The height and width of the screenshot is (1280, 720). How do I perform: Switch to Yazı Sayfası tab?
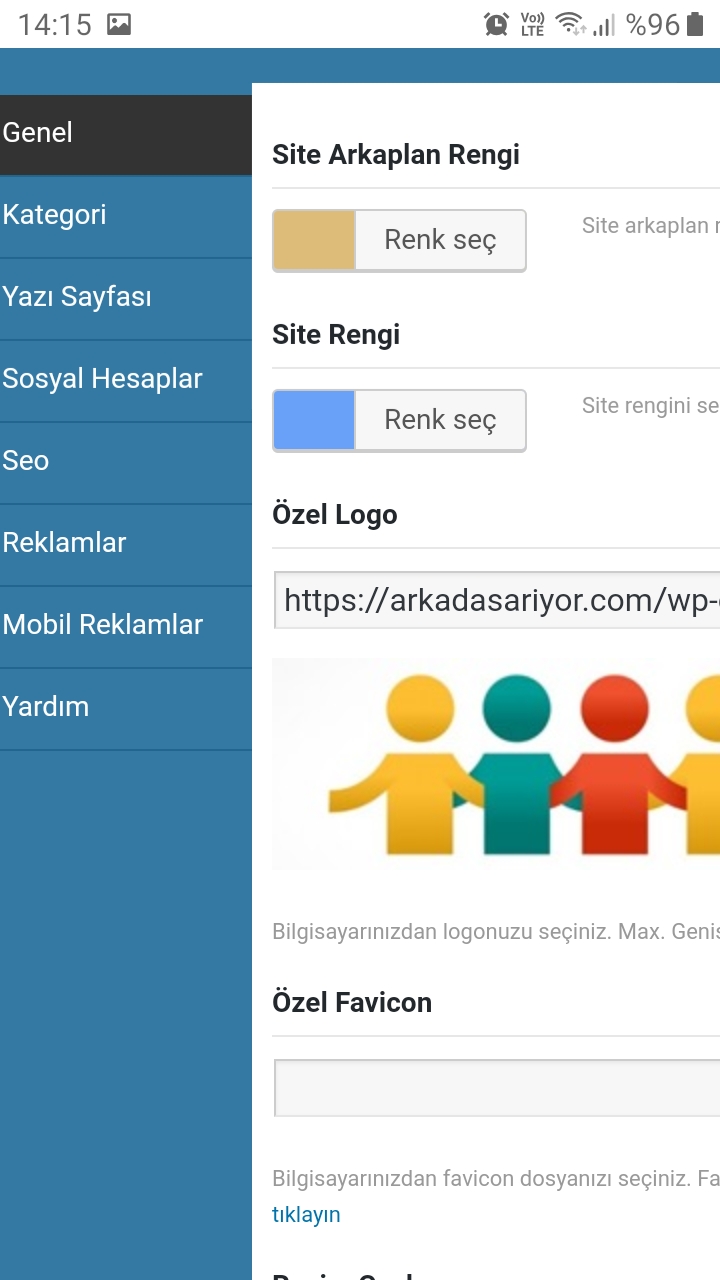click(126, 299)
